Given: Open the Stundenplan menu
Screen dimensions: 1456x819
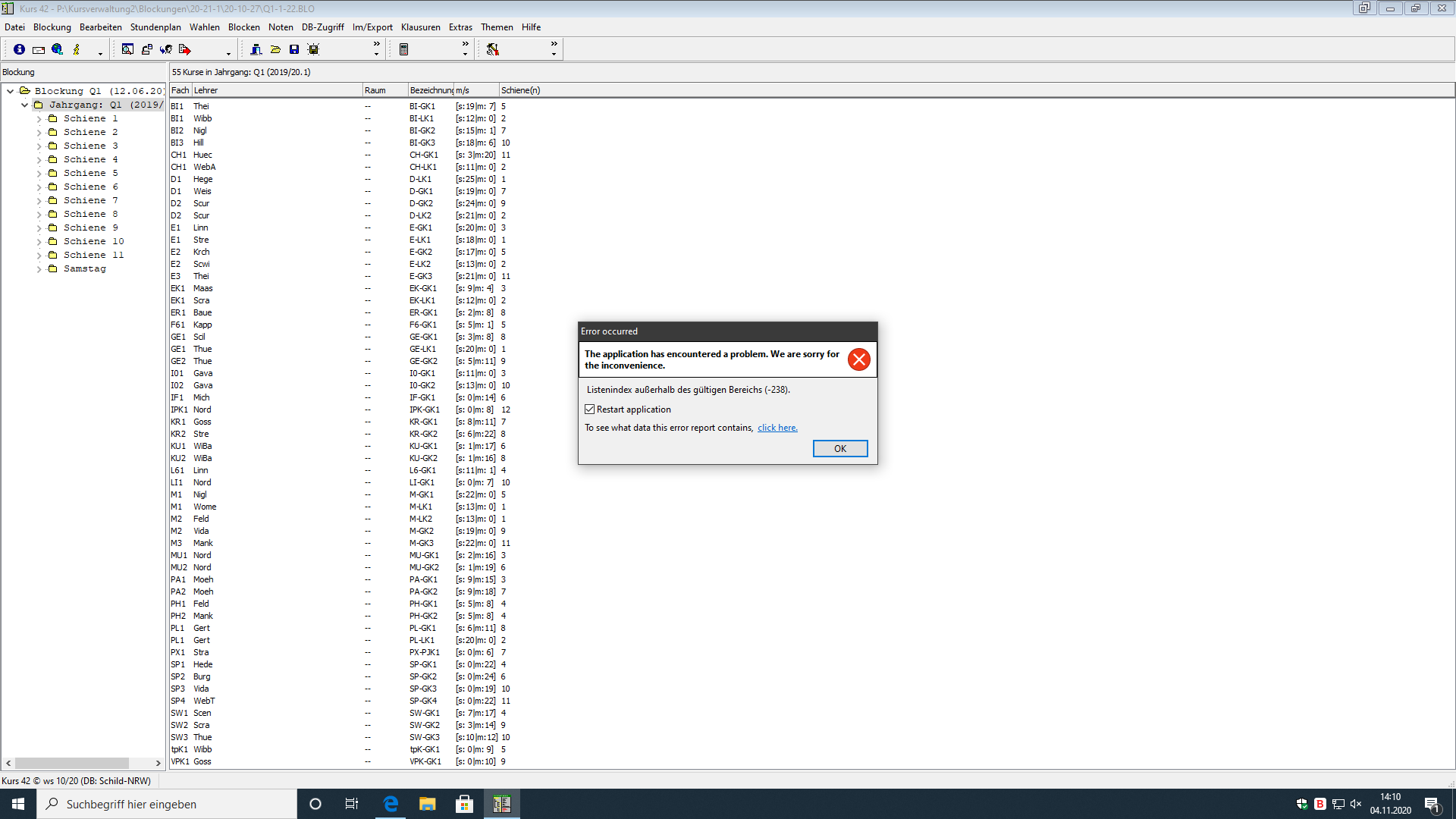Looking at the screenshot, I should [x=155, y=27].
